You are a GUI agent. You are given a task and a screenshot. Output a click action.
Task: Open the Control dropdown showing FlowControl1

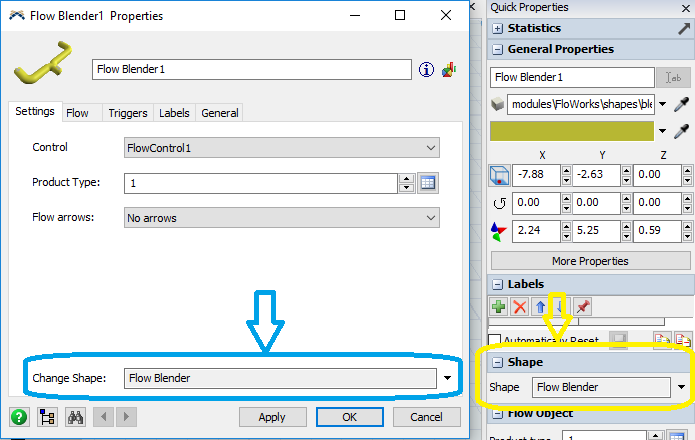coord(282,148)
